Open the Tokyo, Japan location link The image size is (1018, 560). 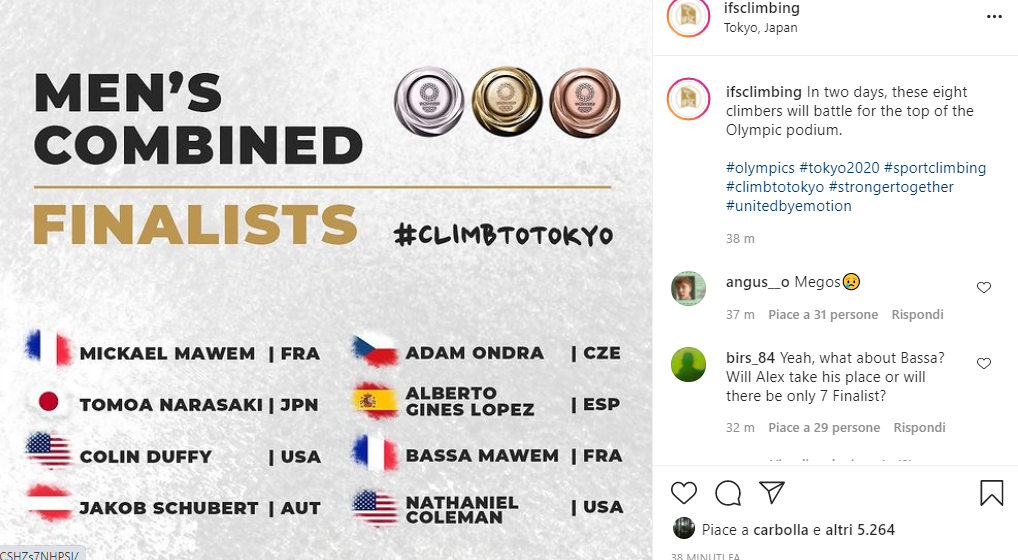[760, 28]
